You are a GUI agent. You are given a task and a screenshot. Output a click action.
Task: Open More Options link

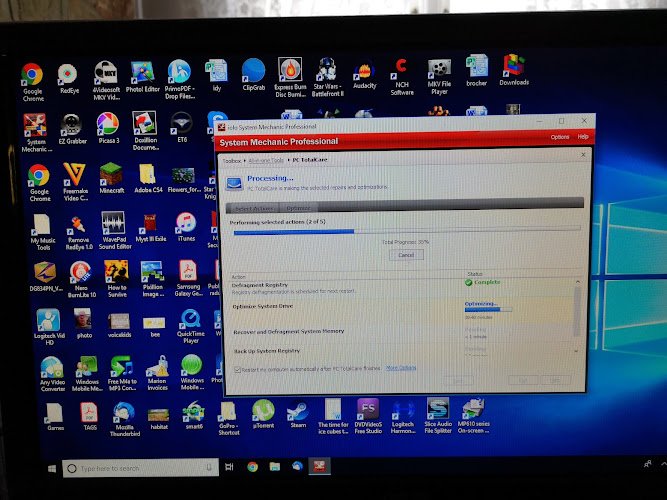pyautogui.click(x=401, y=368)
